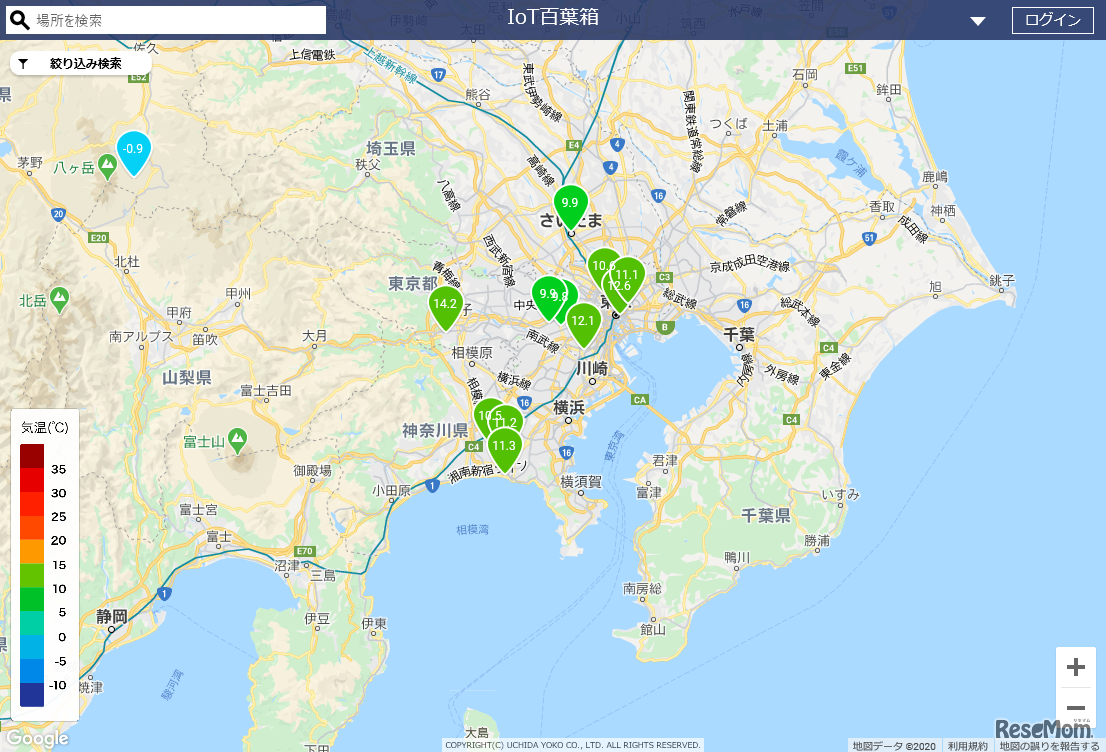Open the 絞り込み検索 filter panel

click(80, 63)
